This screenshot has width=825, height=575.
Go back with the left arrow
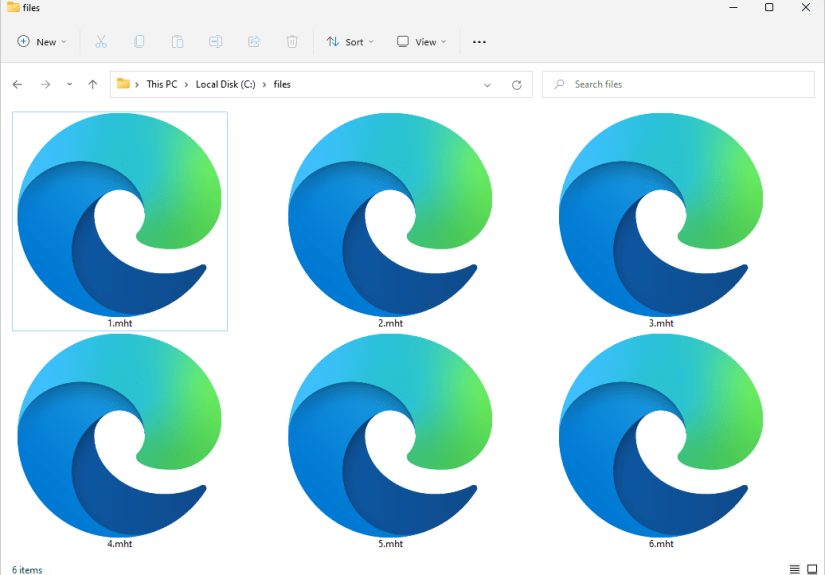tap(17, 84)
